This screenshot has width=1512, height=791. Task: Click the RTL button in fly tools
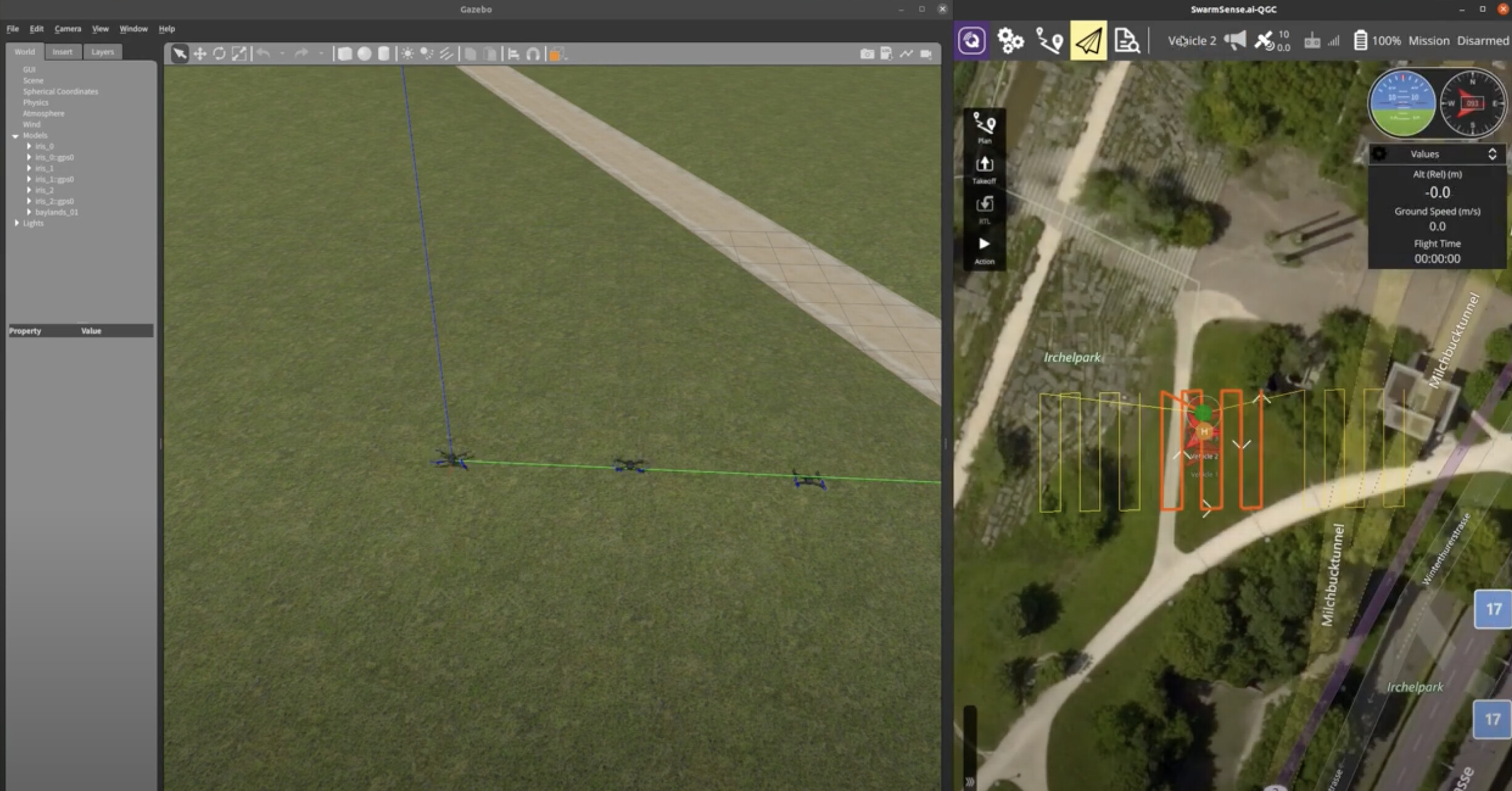click(984, 209)
